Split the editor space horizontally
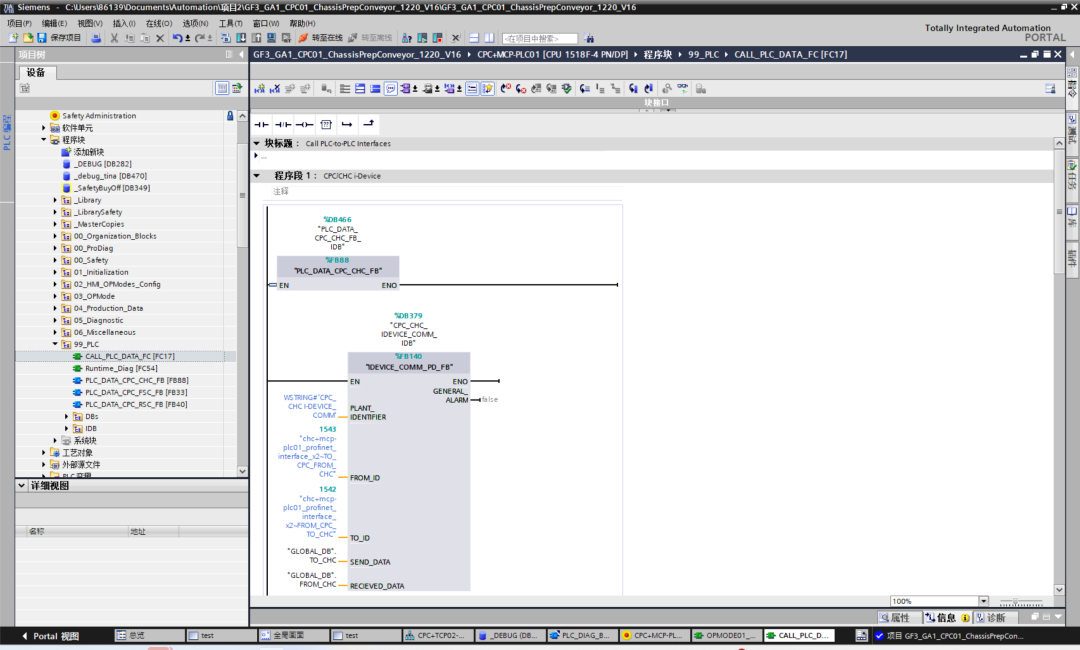The height and width of the screenshot is (650, 1080). point(474,38)
